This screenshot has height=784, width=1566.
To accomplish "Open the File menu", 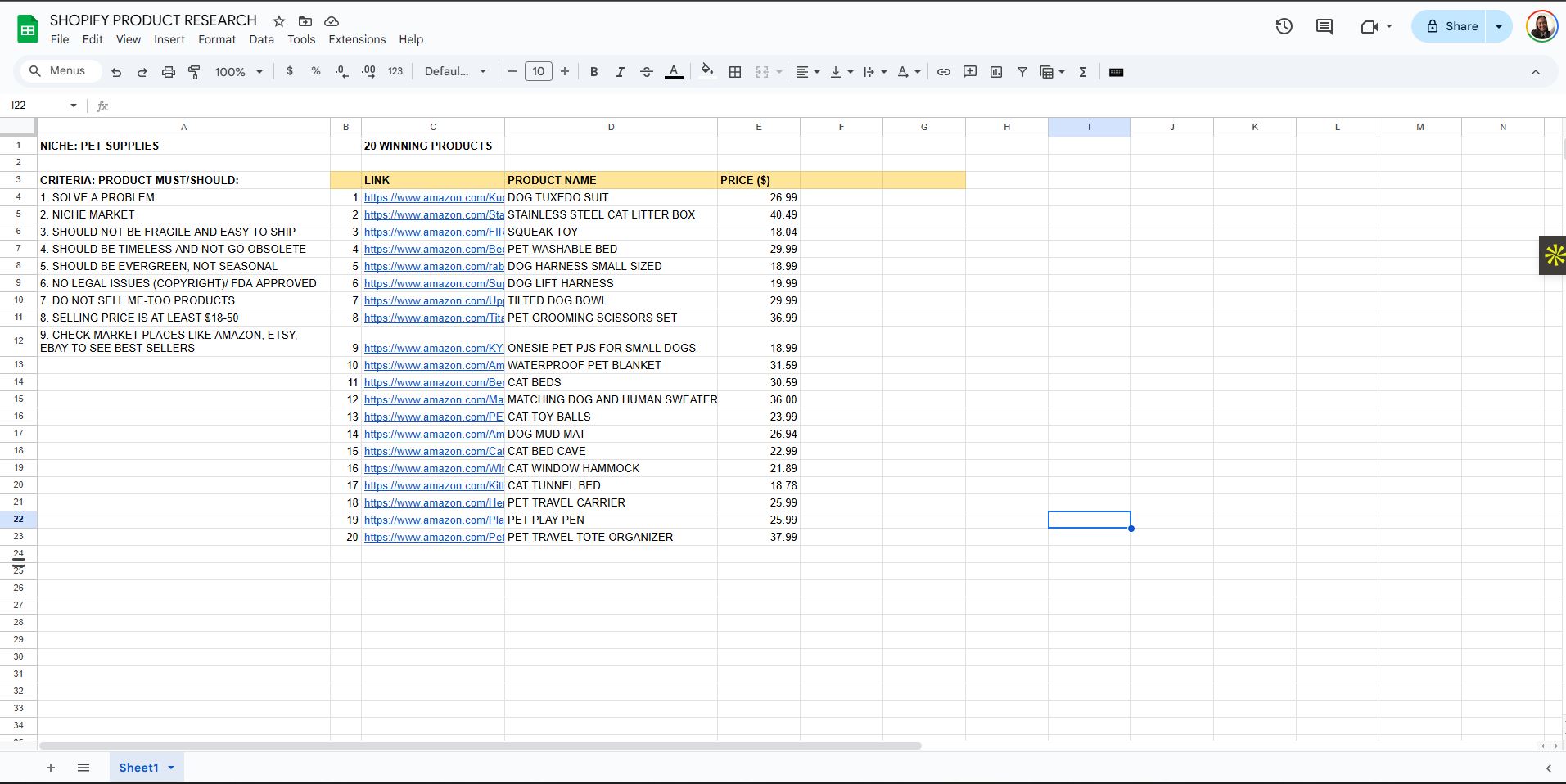I will coord(60,39).
